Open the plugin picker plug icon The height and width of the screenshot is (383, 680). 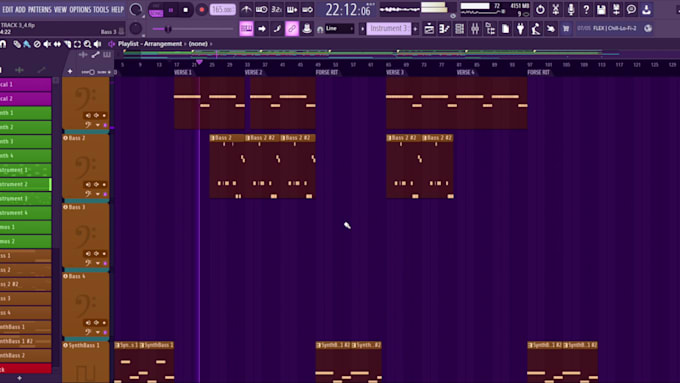(520, 29)
